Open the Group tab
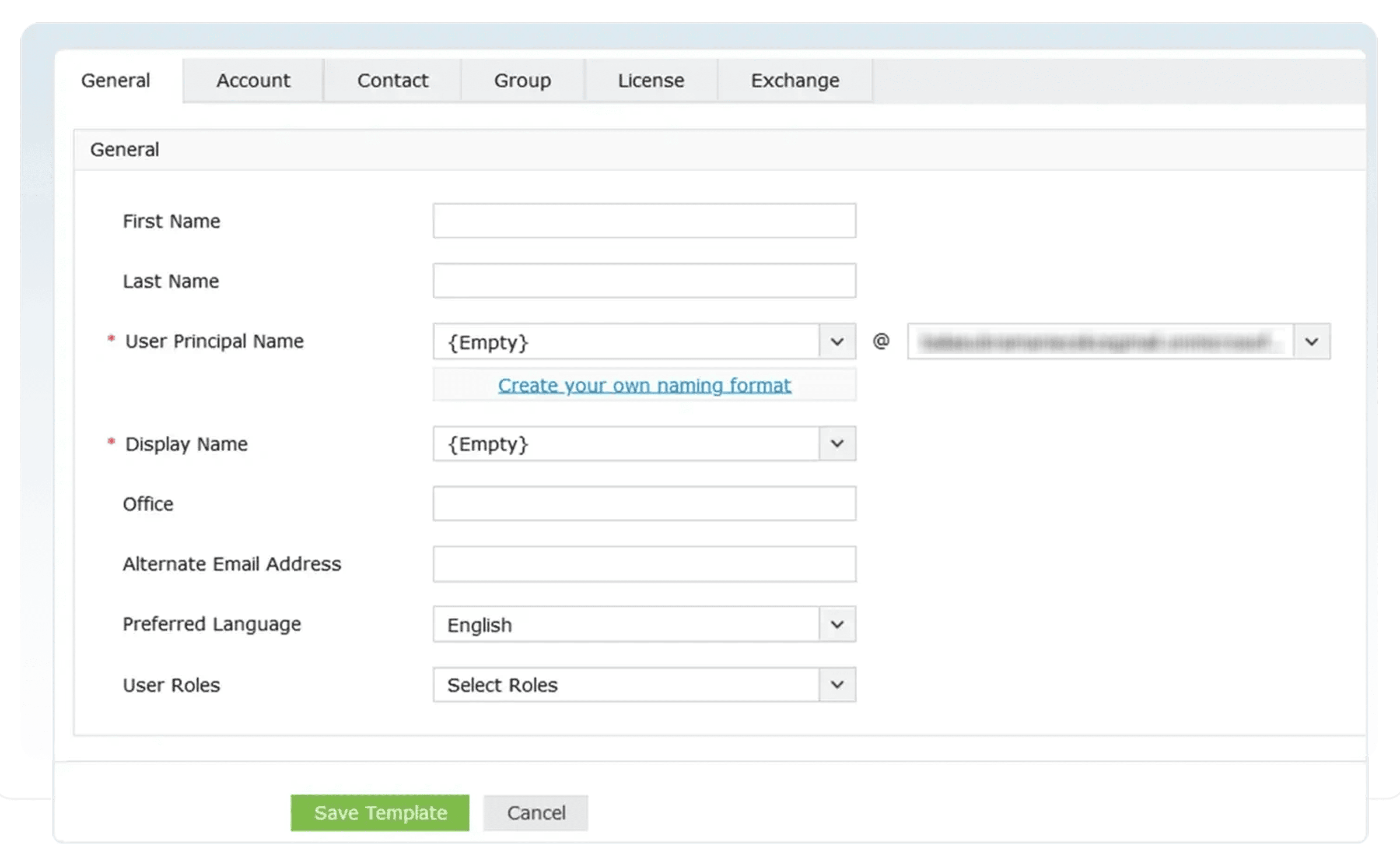 pos(522,81)
